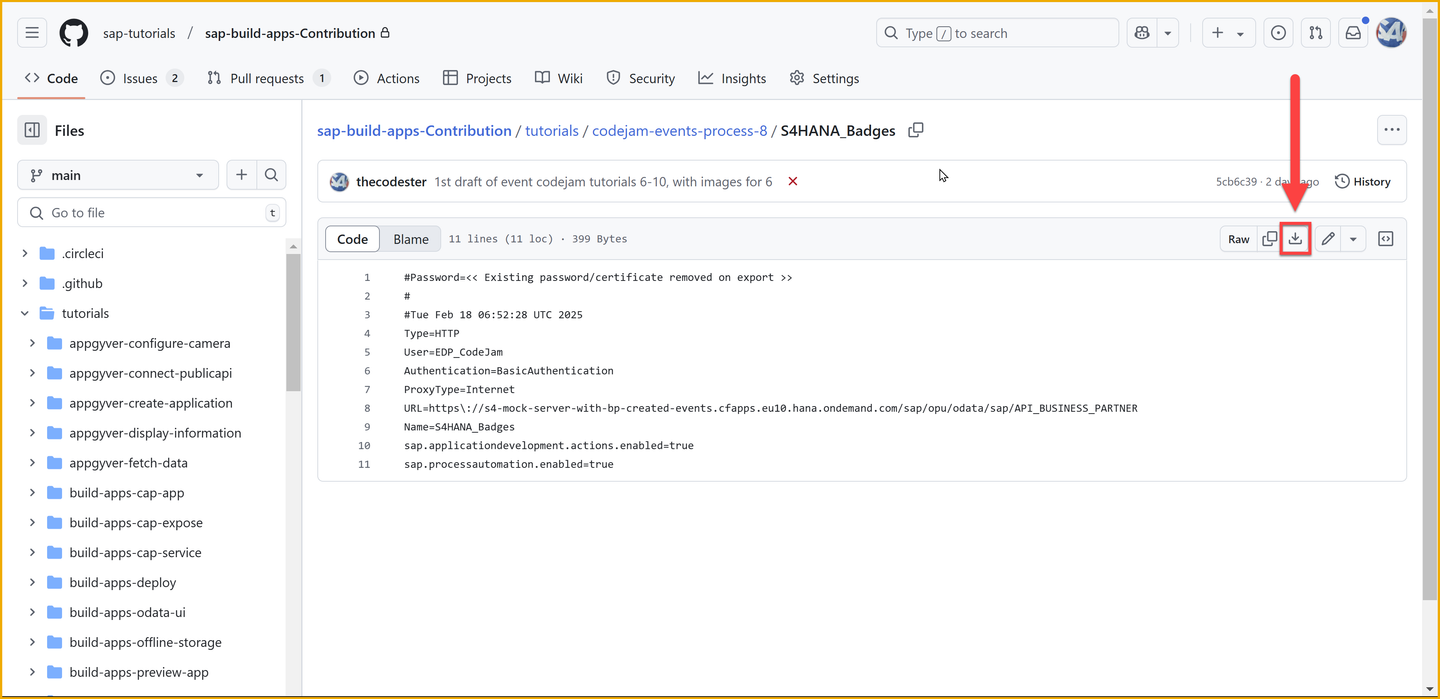Viewport: 1440px width, 699px height.
Task: Collapse the file tree side panel
Action: pos(32,130)
